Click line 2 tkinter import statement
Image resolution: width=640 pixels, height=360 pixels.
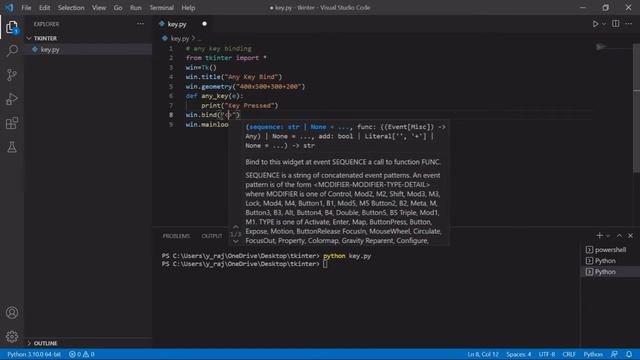pos(226,58)
